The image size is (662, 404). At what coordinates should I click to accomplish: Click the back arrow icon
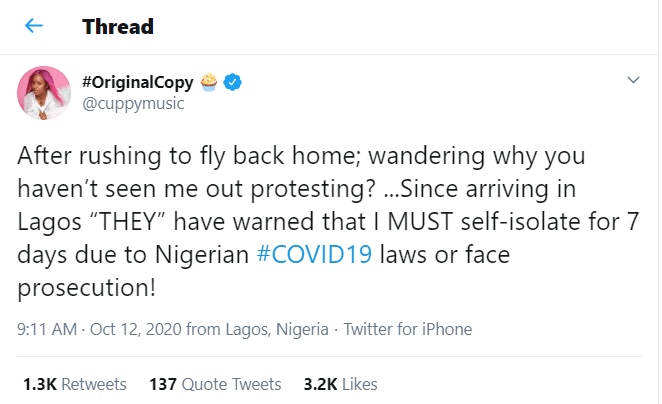33,27
